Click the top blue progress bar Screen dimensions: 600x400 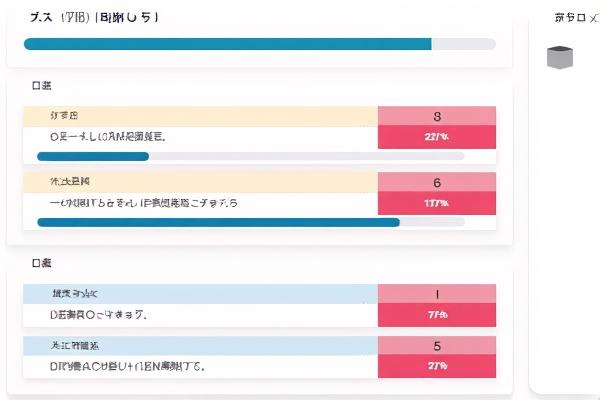[x=259, y=44]
